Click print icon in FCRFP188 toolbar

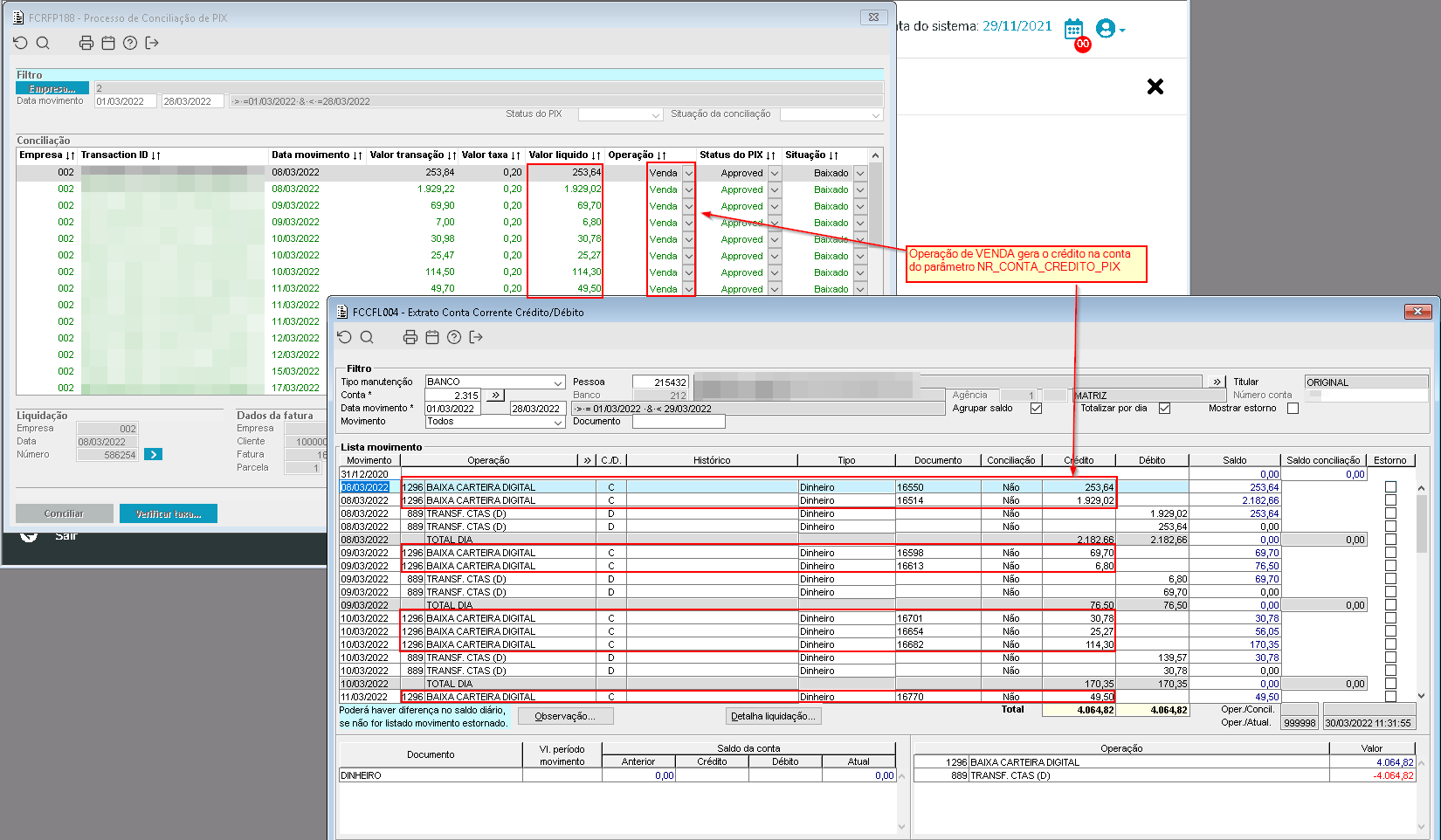click(x=86, y=43)
